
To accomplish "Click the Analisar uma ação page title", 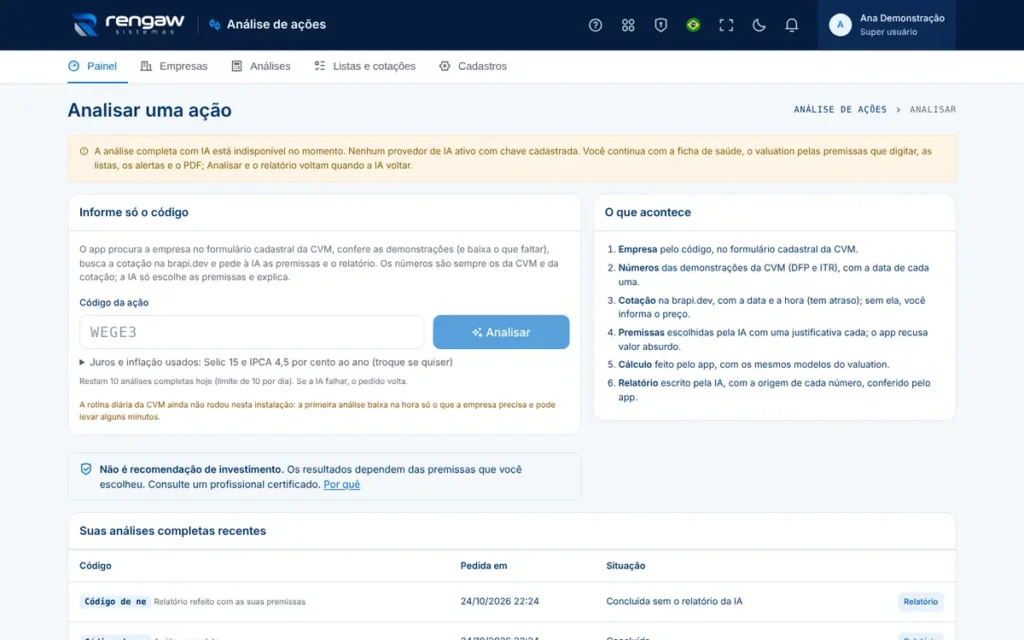I will tap(150, 110).
